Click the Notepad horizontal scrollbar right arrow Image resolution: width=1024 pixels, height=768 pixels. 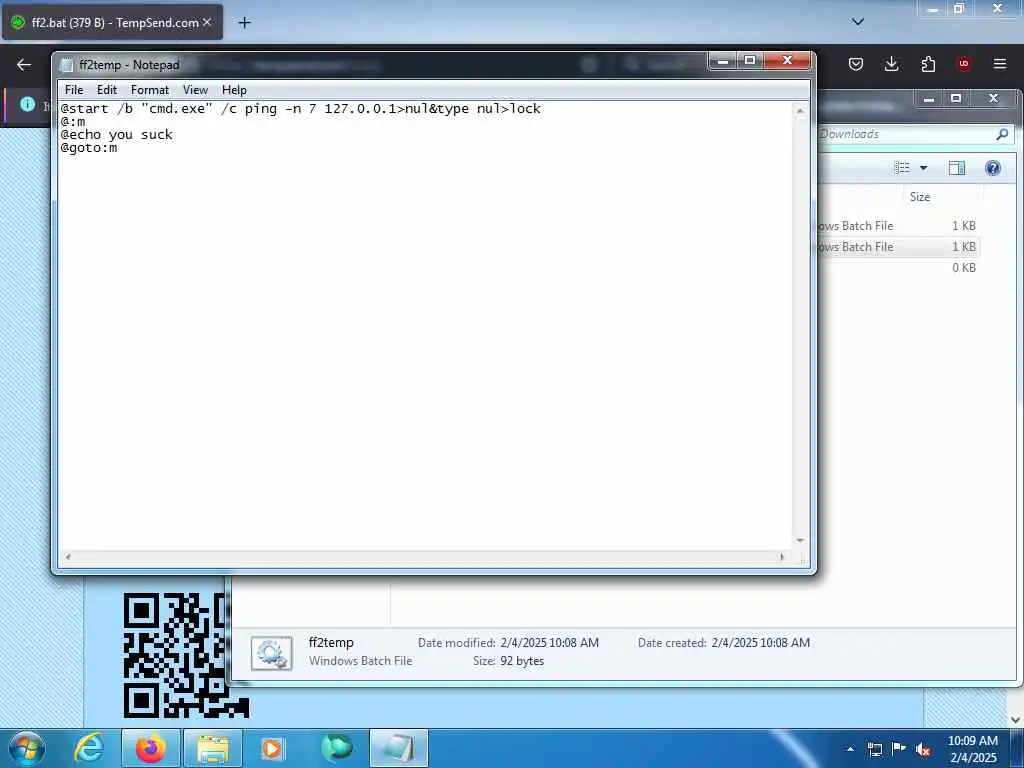click(782, 557)
